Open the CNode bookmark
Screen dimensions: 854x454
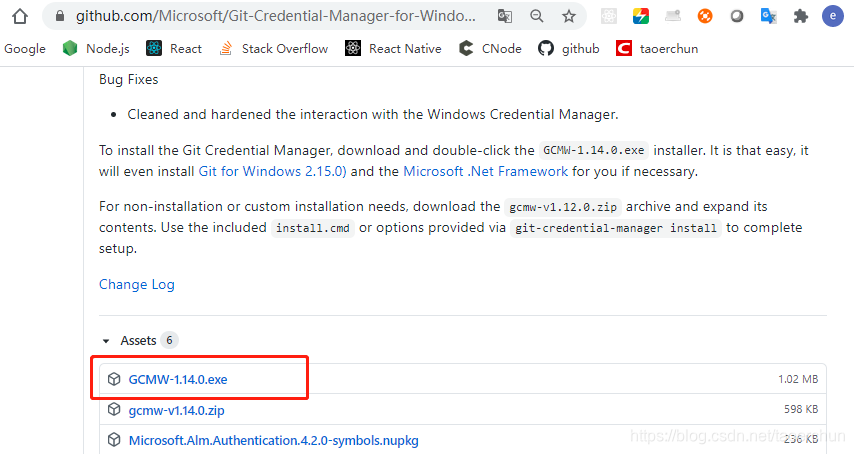(x=502, y=48)
